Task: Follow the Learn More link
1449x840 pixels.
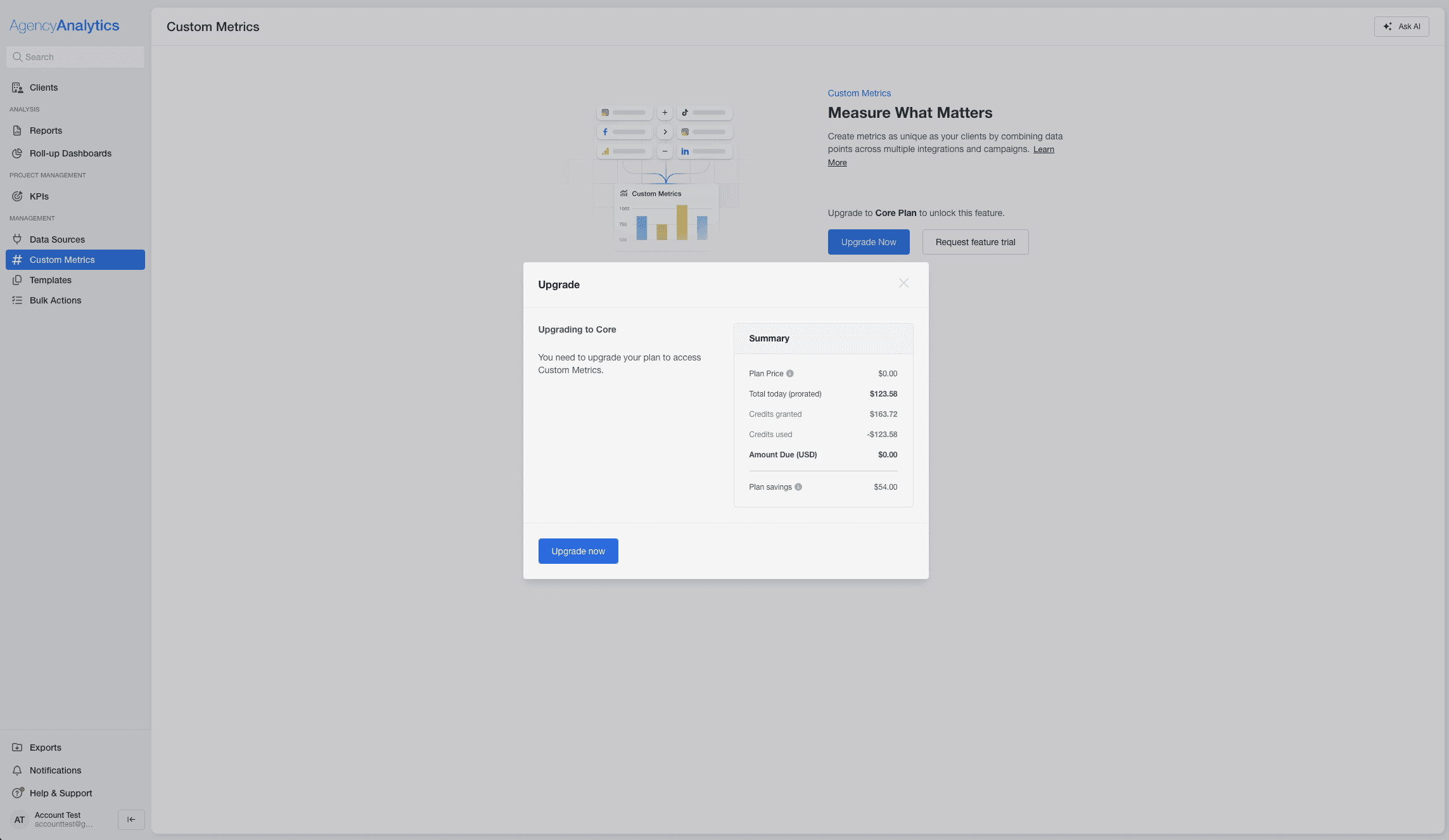Action: click(x=1044, y=150)
